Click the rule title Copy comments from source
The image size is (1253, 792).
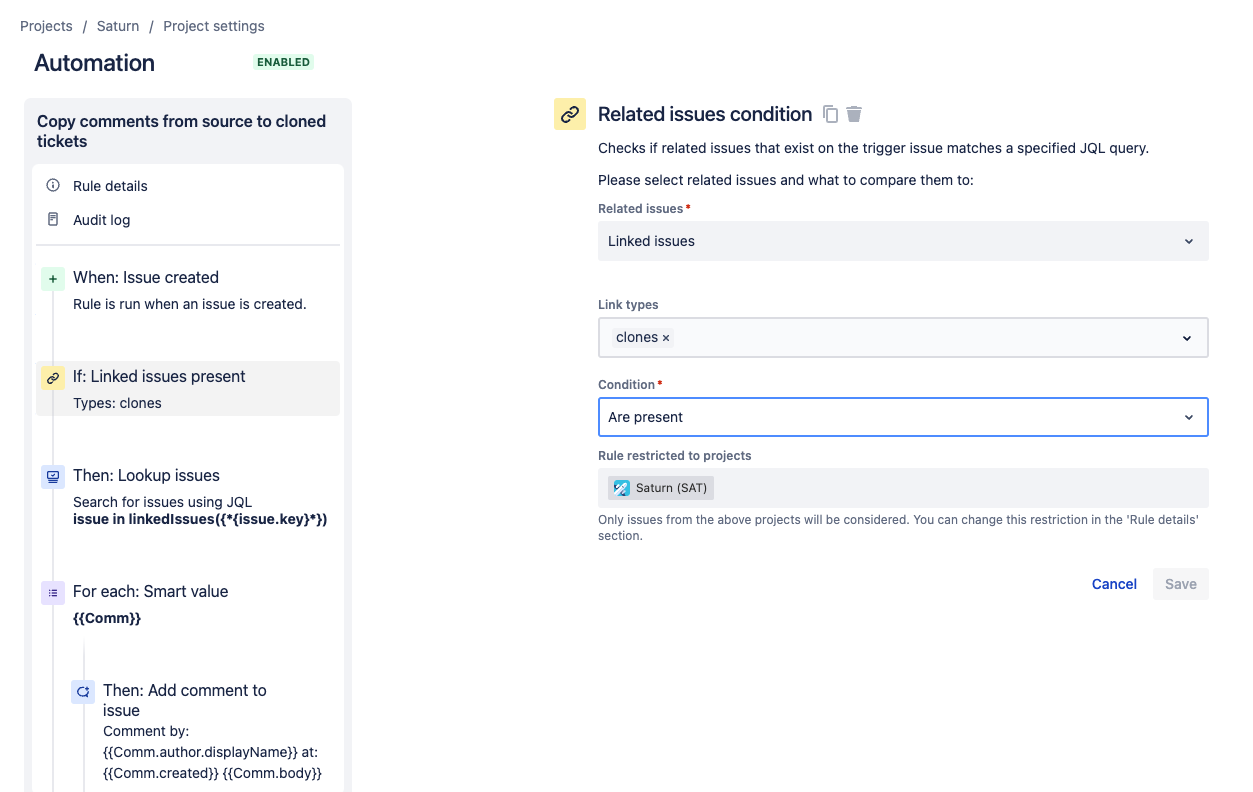(182, 131)
